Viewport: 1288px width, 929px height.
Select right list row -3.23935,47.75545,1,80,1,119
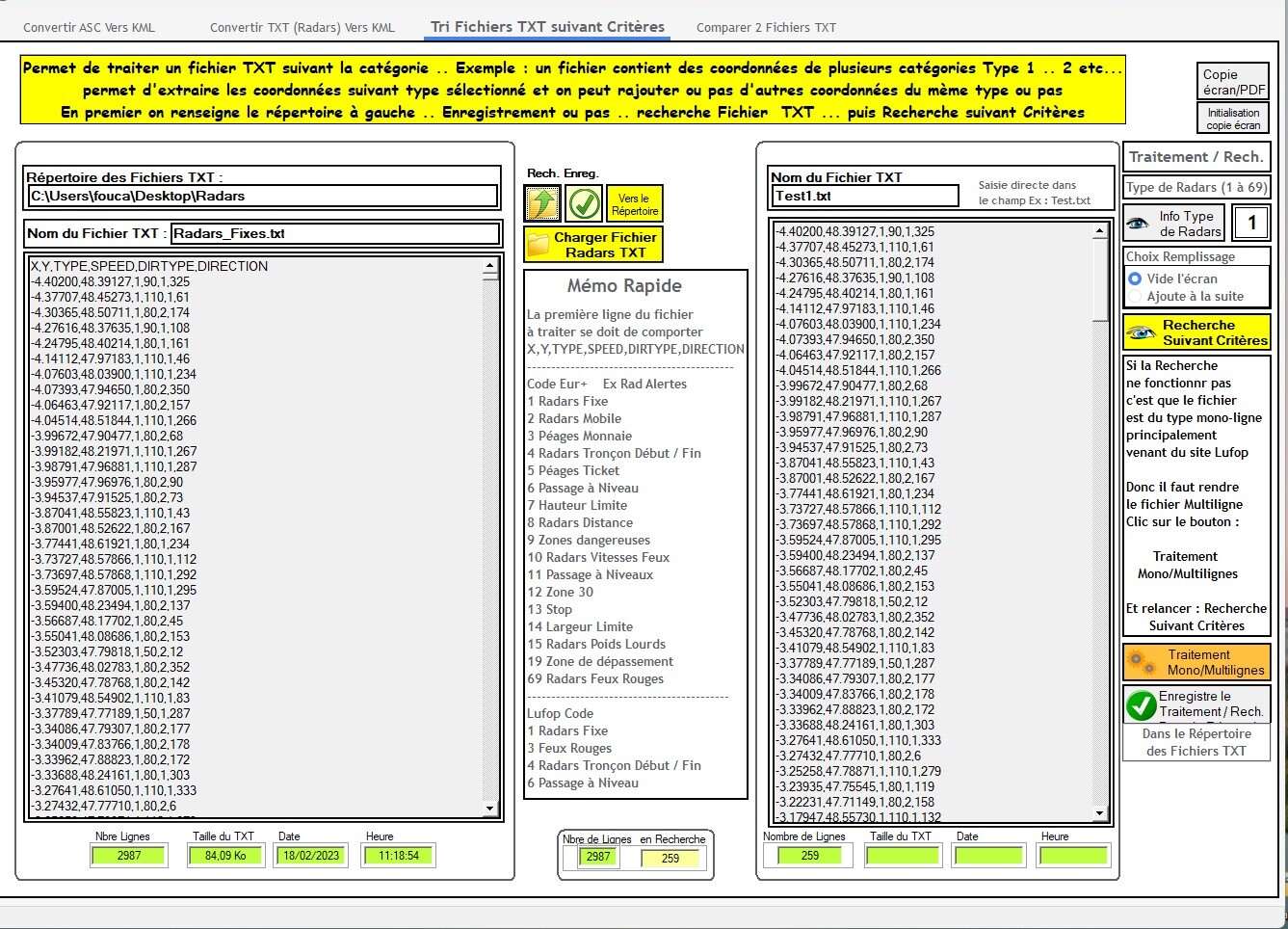[x=854, y=786]
